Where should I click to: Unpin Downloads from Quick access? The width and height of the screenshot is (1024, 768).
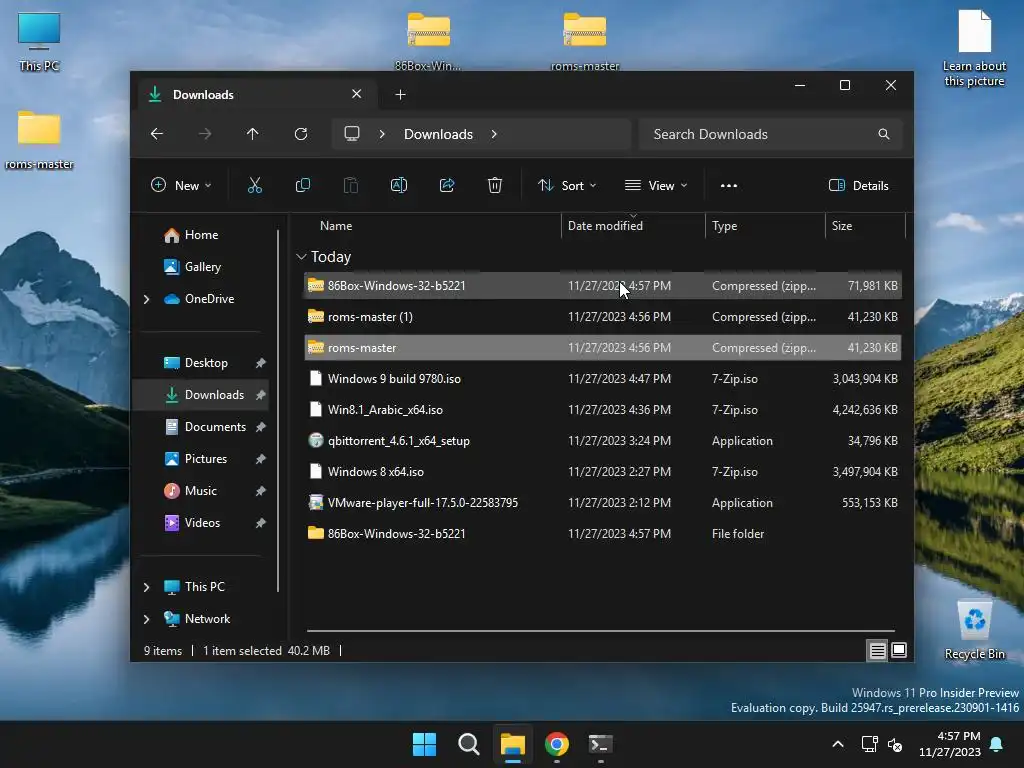pos(261,395)
